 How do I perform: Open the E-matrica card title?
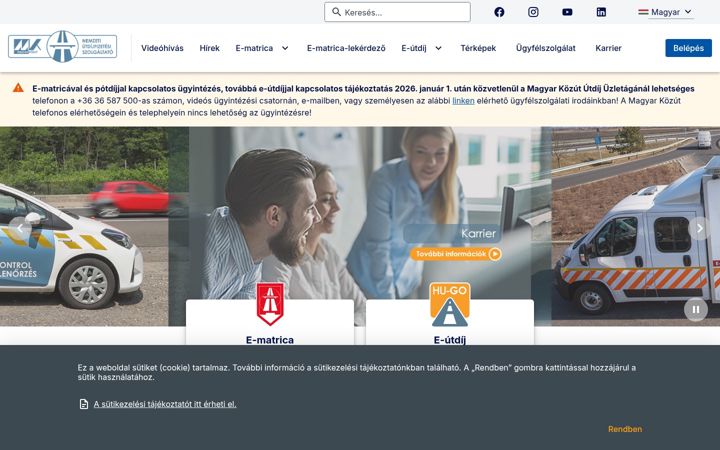[x=270, y=340]
